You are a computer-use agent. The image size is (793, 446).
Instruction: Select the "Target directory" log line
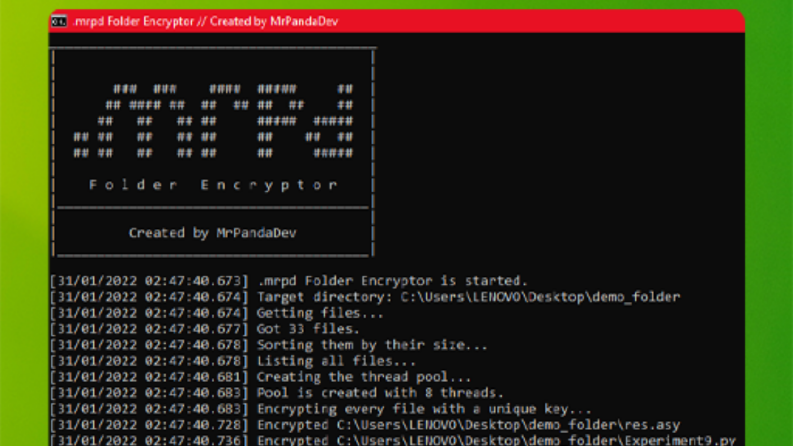tap(365, 297)
